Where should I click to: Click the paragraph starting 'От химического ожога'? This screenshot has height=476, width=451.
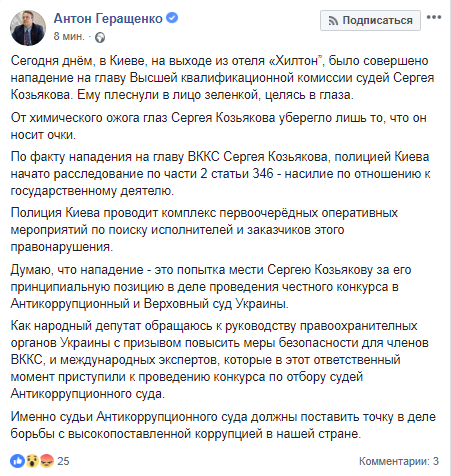pos(218,126)
